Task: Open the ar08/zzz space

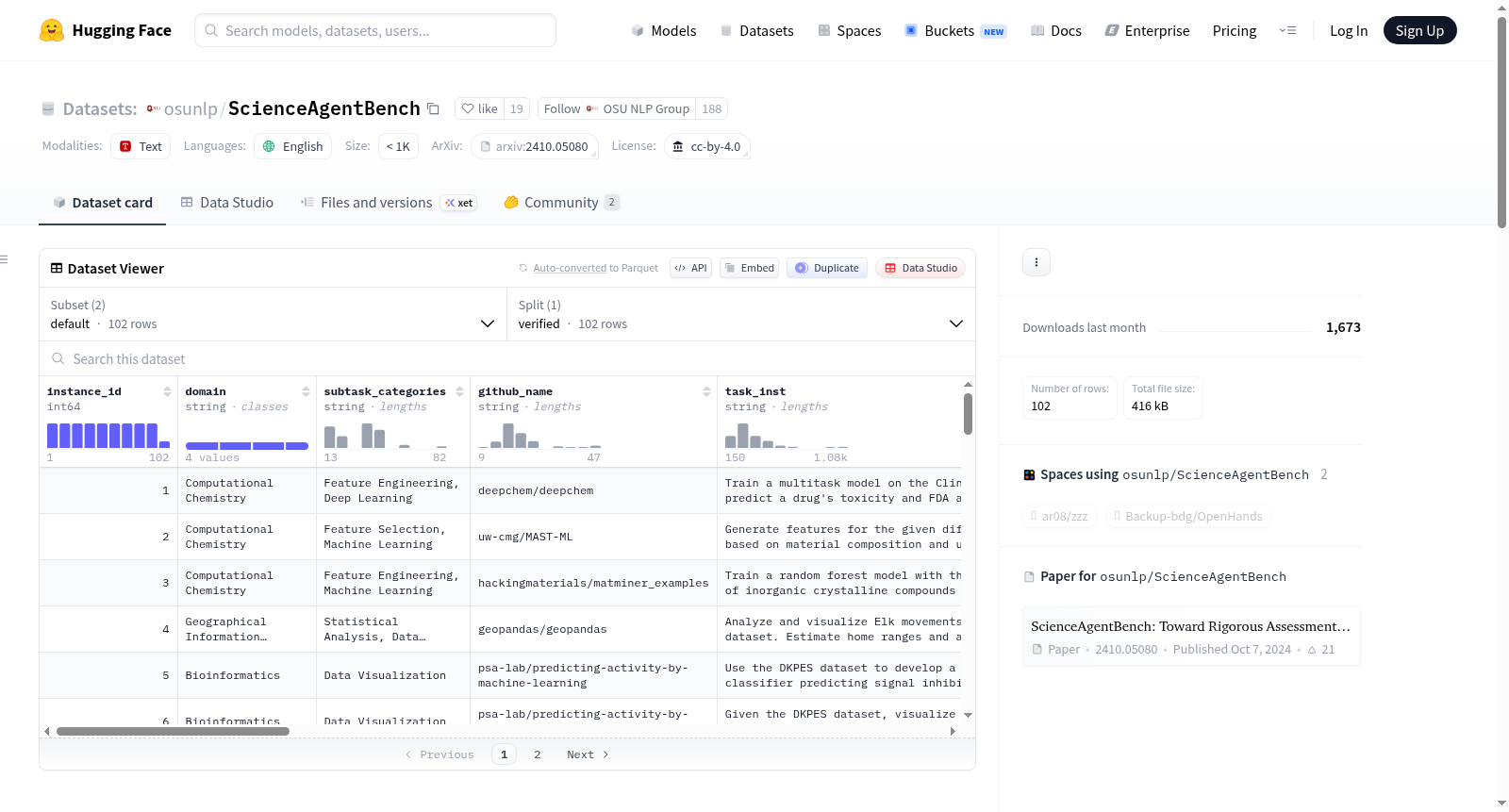Action: click(1060, 516)
